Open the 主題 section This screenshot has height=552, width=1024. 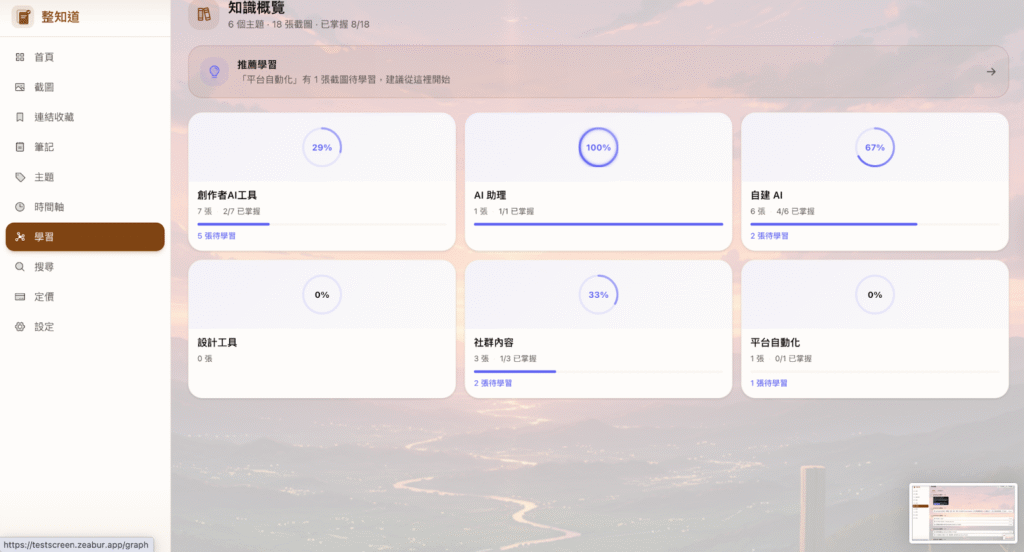(85, 177)
